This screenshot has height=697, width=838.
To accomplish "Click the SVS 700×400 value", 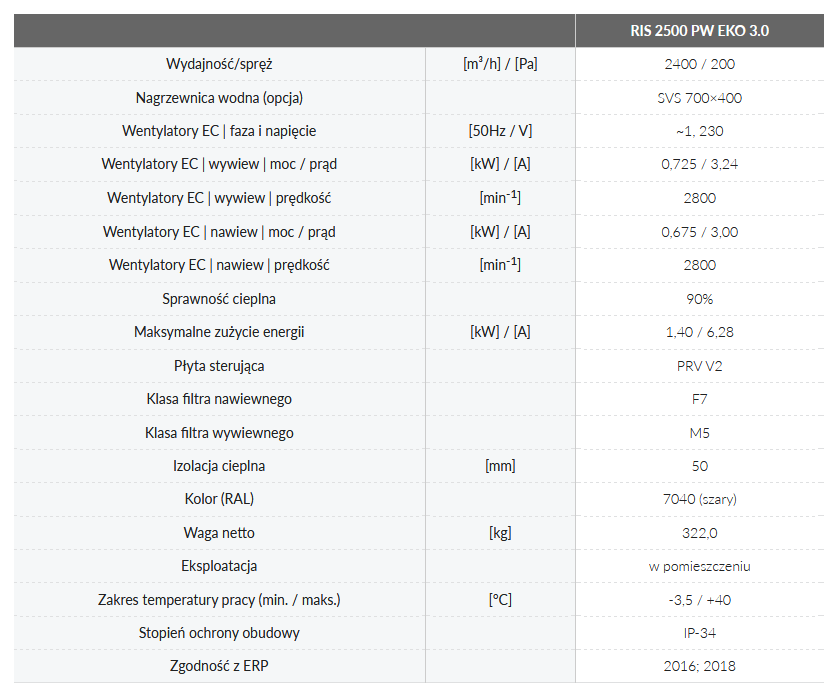I will pyautogui.click(x=699, y=98).
